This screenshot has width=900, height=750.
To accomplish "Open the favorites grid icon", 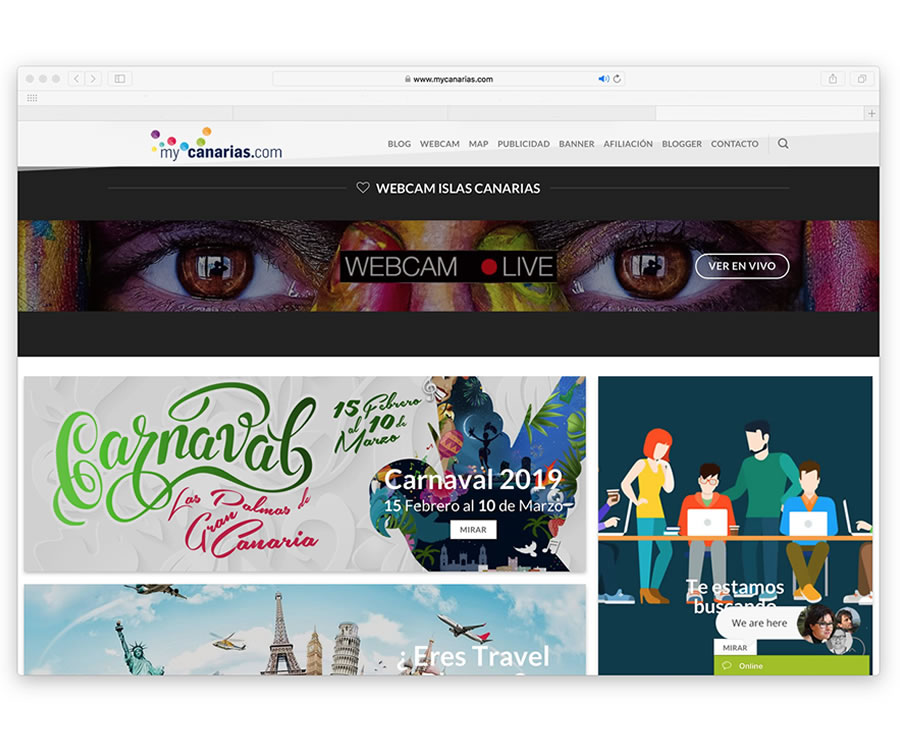I will pos(32,98).
